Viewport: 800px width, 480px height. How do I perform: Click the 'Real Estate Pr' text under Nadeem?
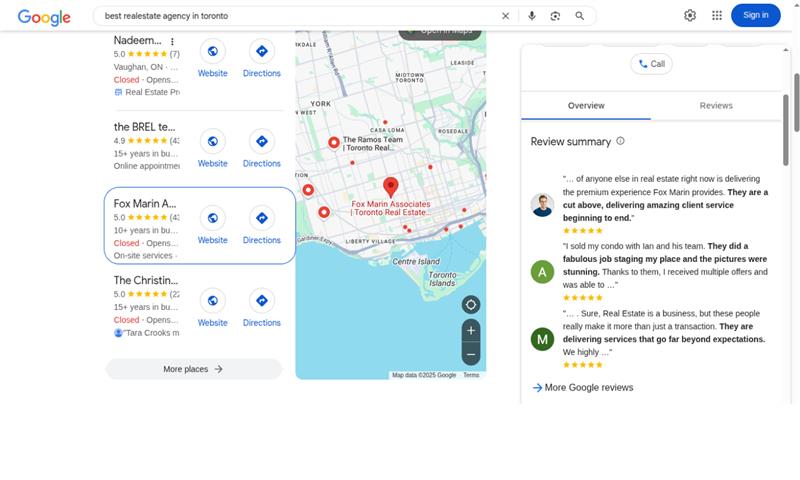[x=152, y=92]
